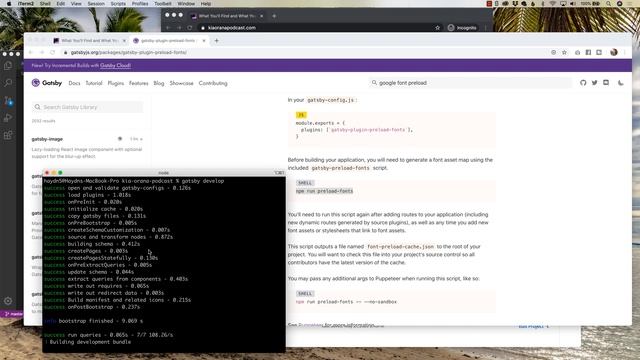Open new tab in the incognito Chrome window
640x360 pixels.
point(274,16)
